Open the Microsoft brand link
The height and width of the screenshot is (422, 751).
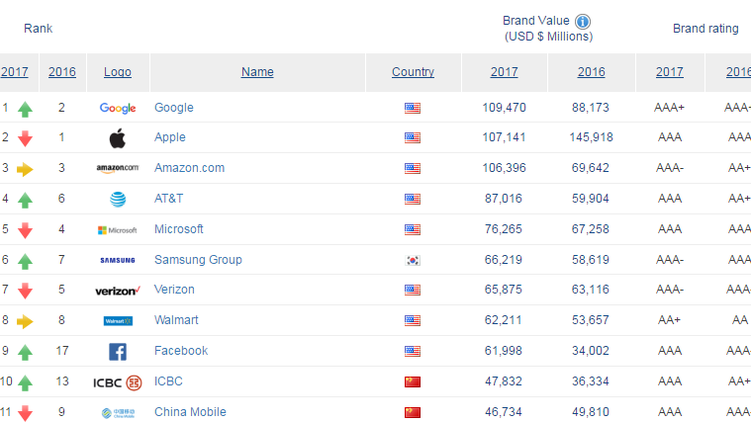pos(179,229)
